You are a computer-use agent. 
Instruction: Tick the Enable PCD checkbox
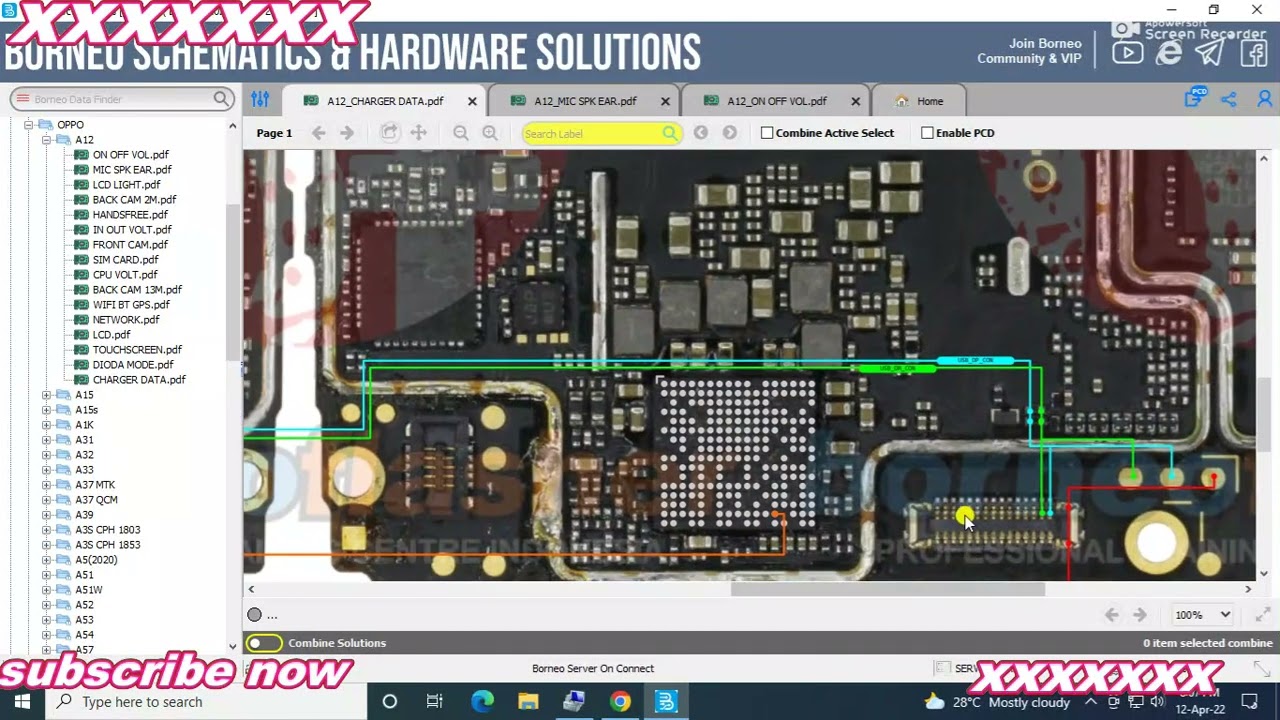tap(927, 133)
